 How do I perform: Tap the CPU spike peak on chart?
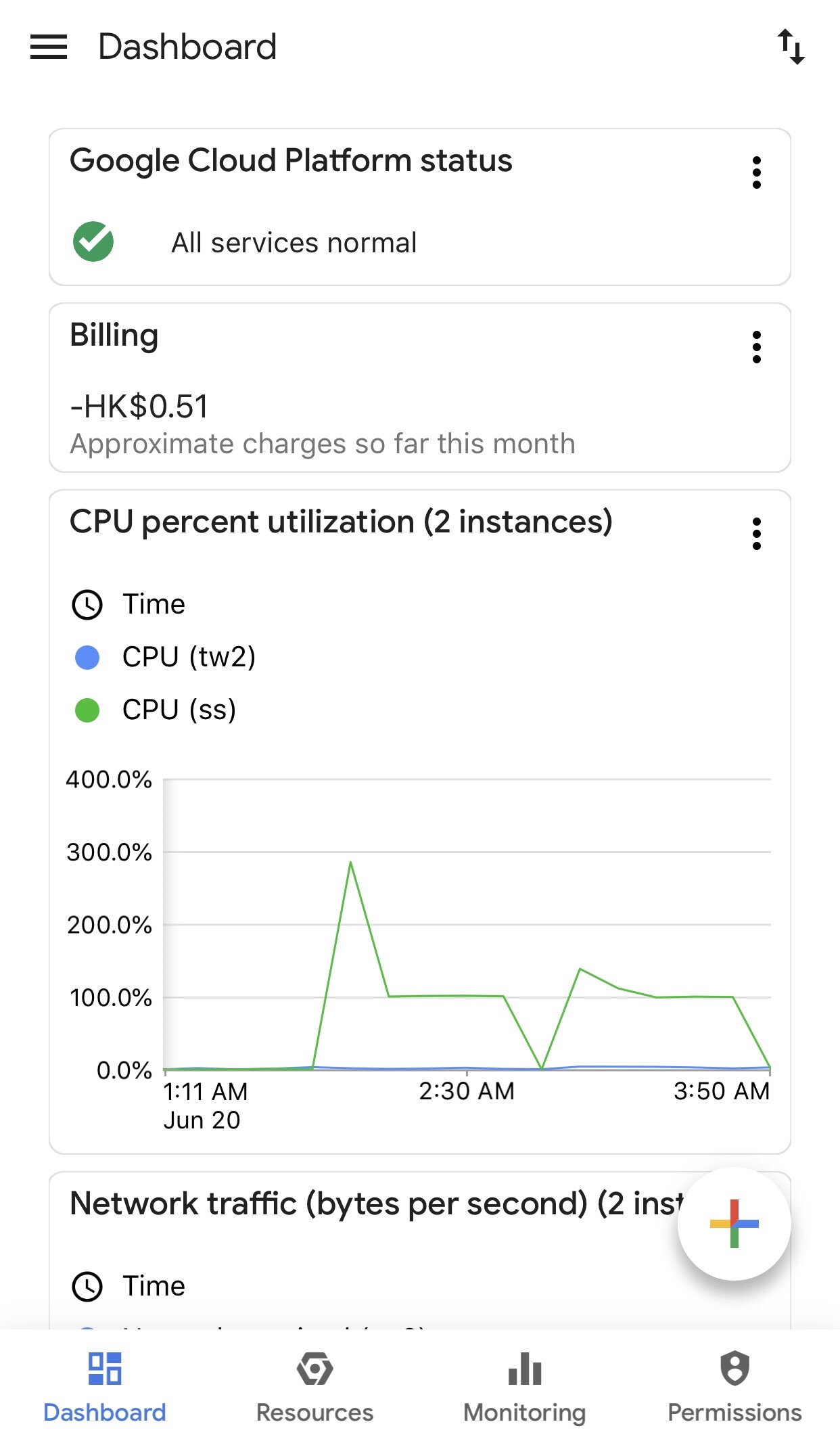click(350, 863)
